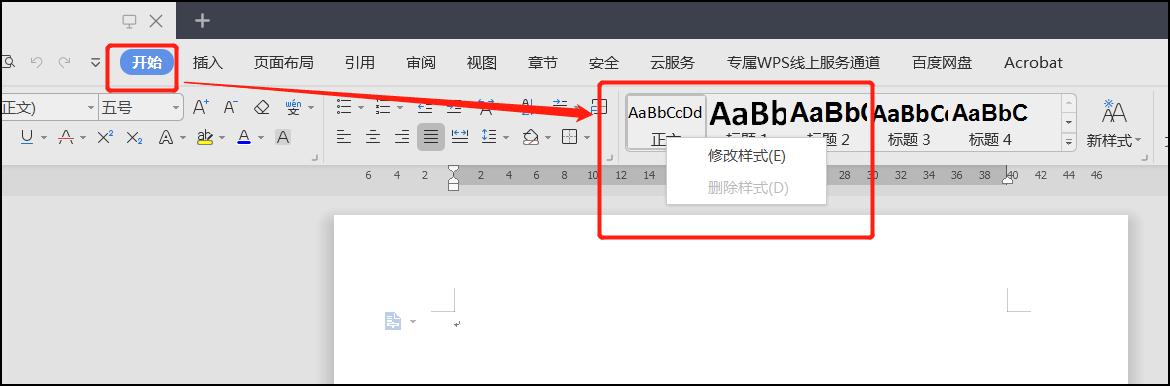Expand the strikethrough options arrow
1170x386 pixels.
83,138
